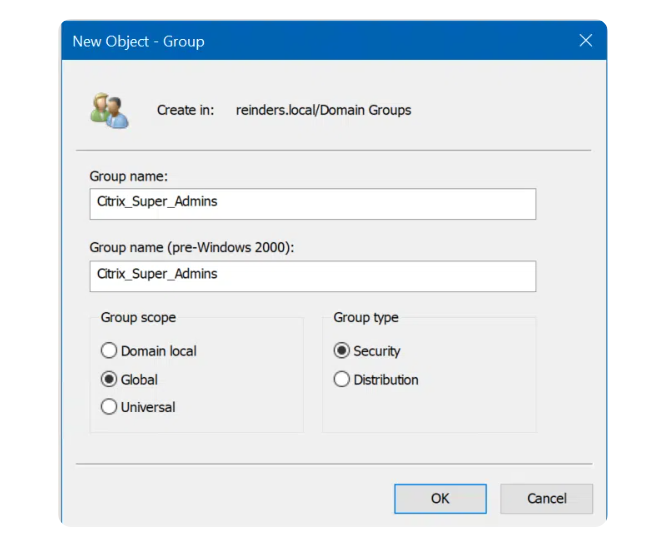Click empty space below the Distribution option

pyautogui.click(x=430, y=412)
